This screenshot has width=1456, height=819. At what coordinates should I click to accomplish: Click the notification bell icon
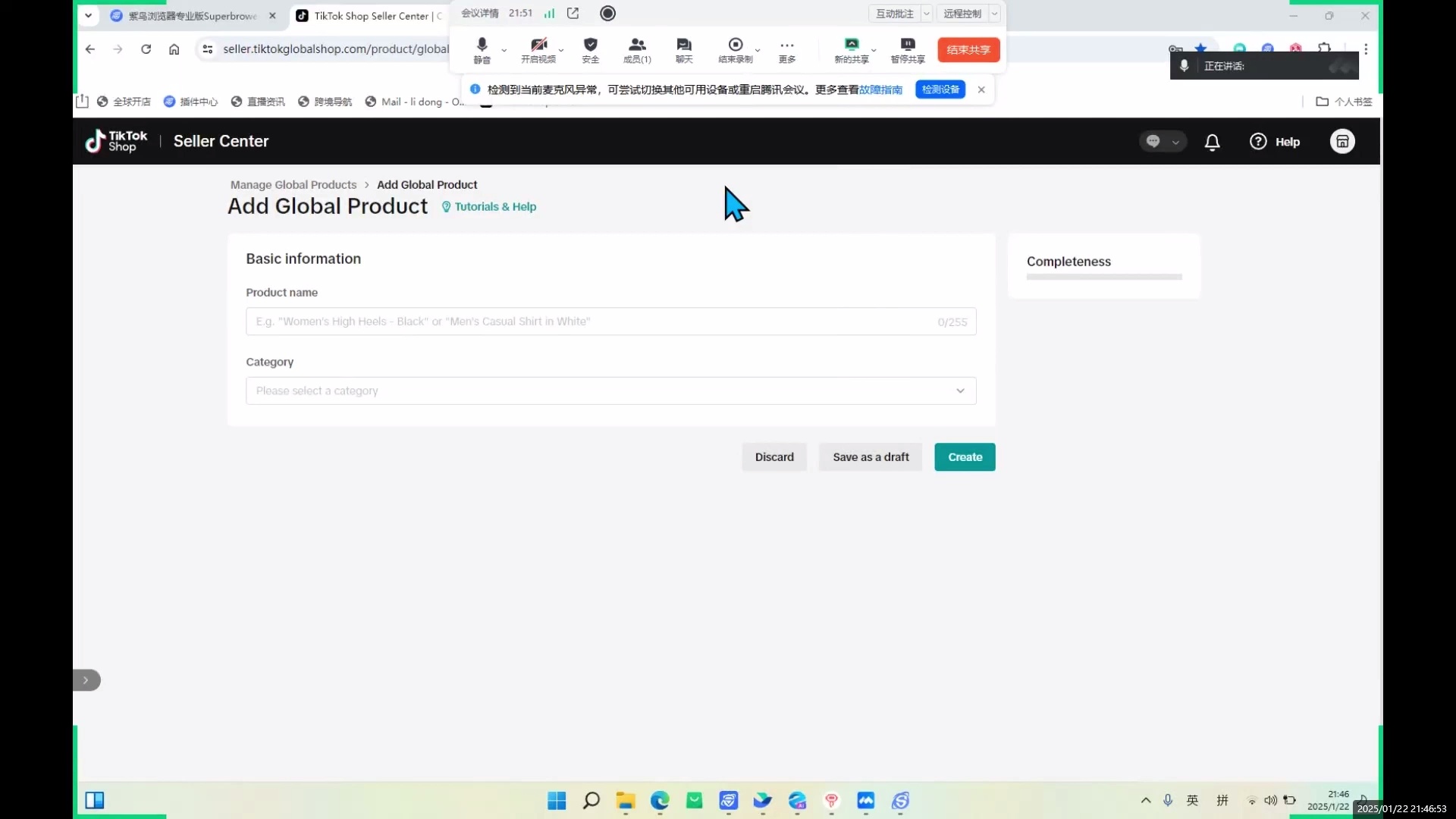pos(1212,142)
